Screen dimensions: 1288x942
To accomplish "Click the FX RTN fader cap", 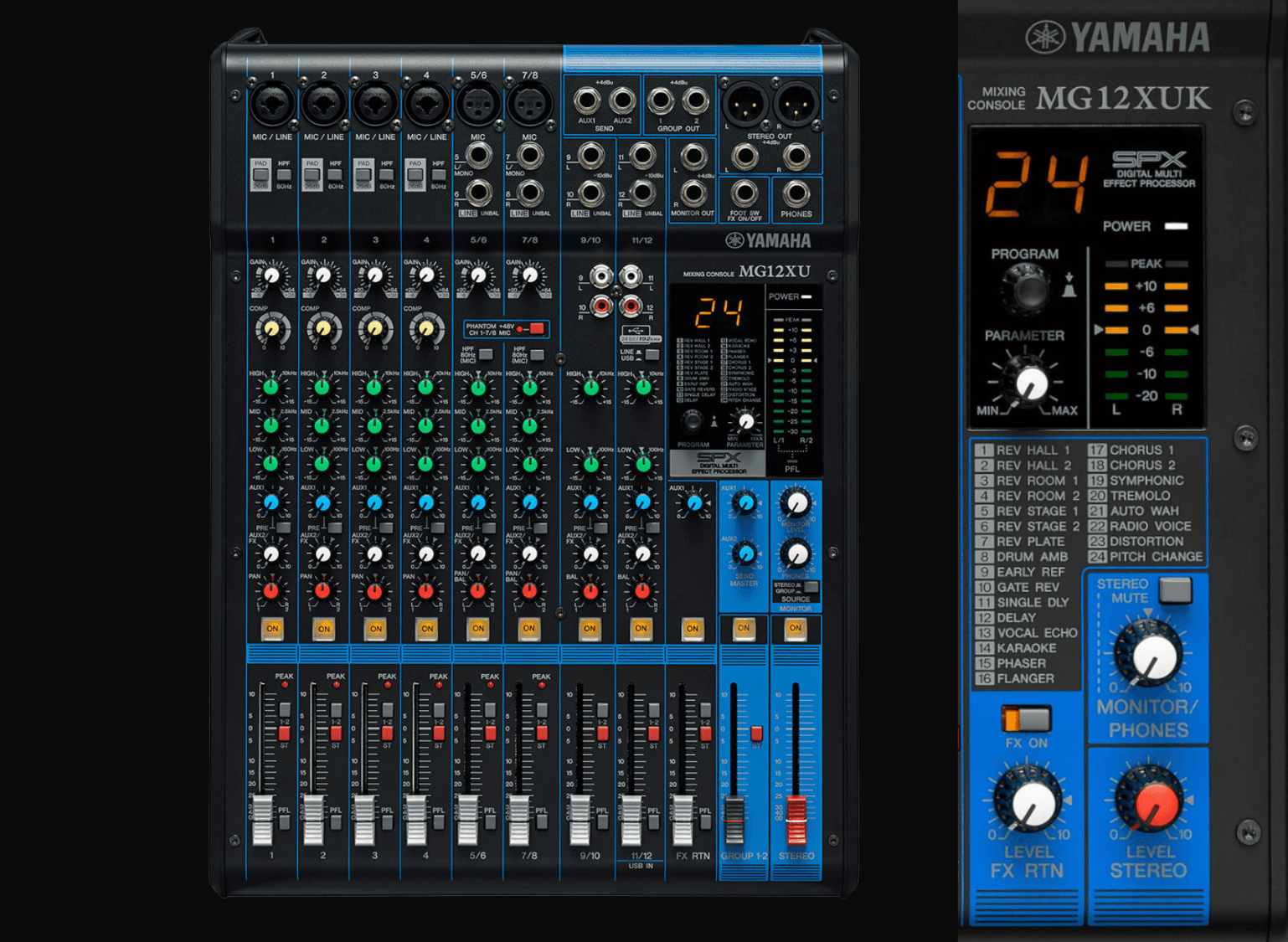I will tap(683, 820).
